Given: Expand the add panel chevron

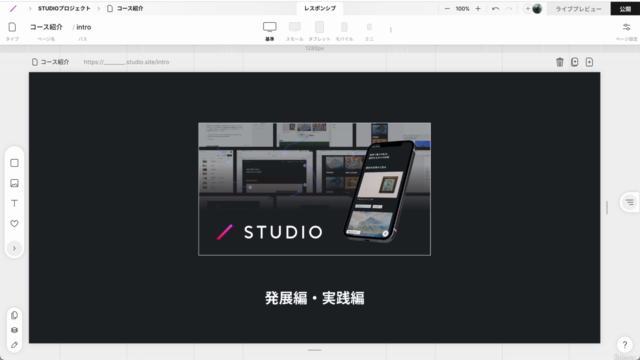Looking at the screenshot, I should point(14,248).
